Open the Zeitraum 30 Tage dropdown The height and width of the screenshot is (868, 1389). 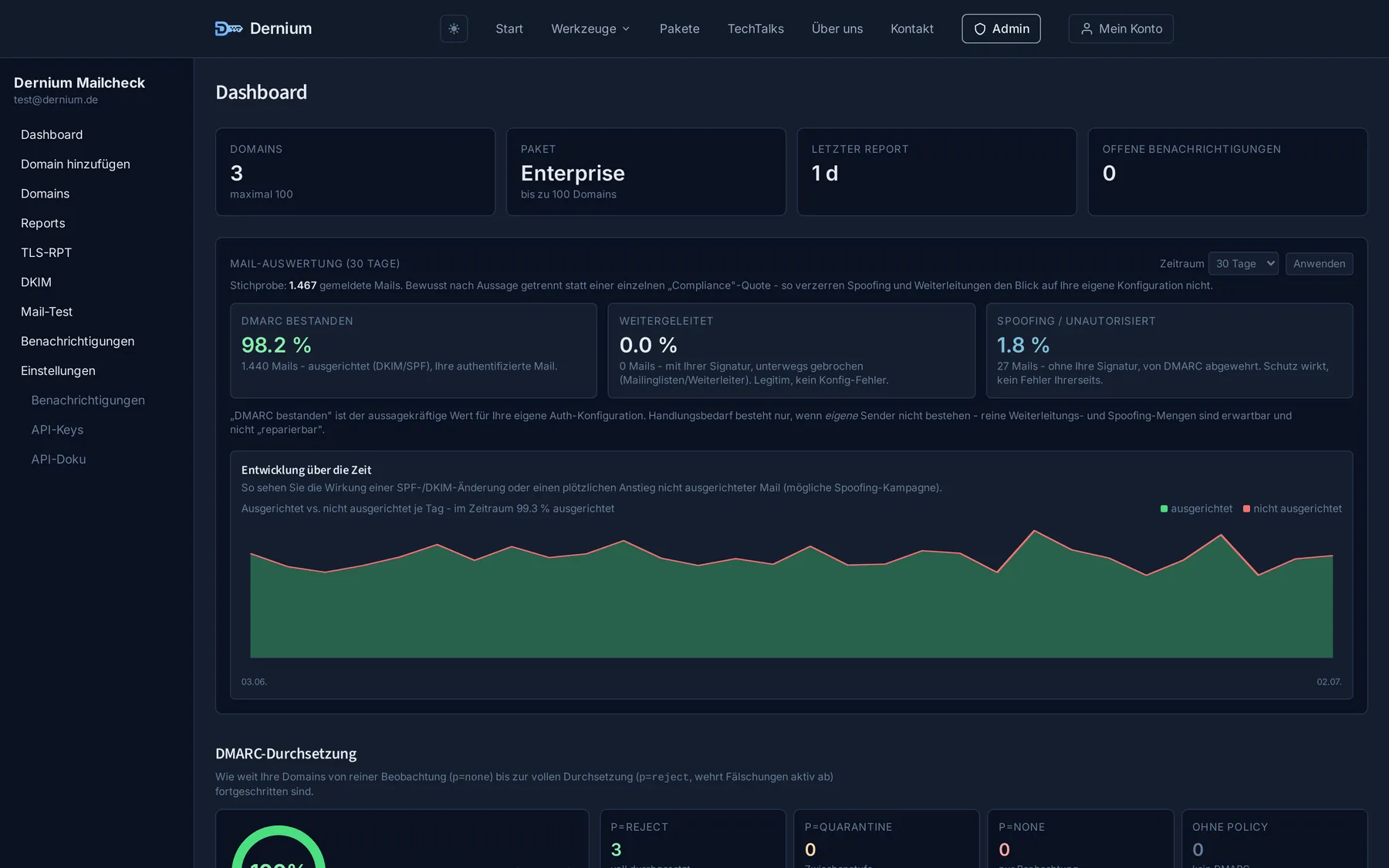click(x=1243, y=263)
